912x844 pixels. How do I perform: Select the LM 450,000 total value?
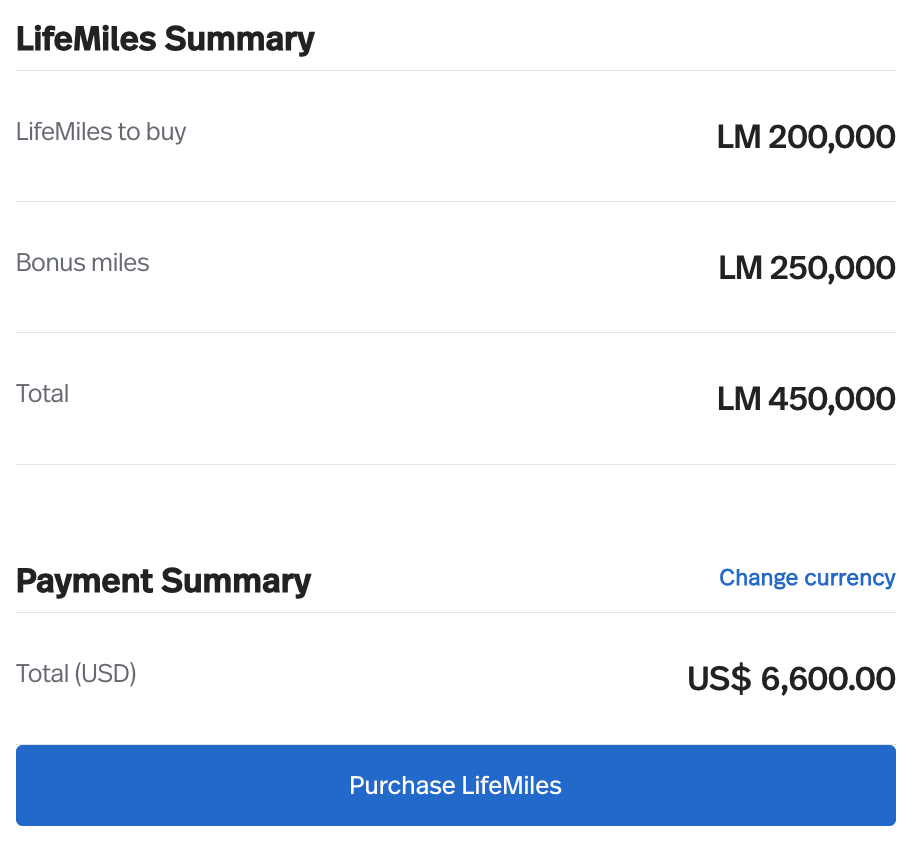(806, 399)
